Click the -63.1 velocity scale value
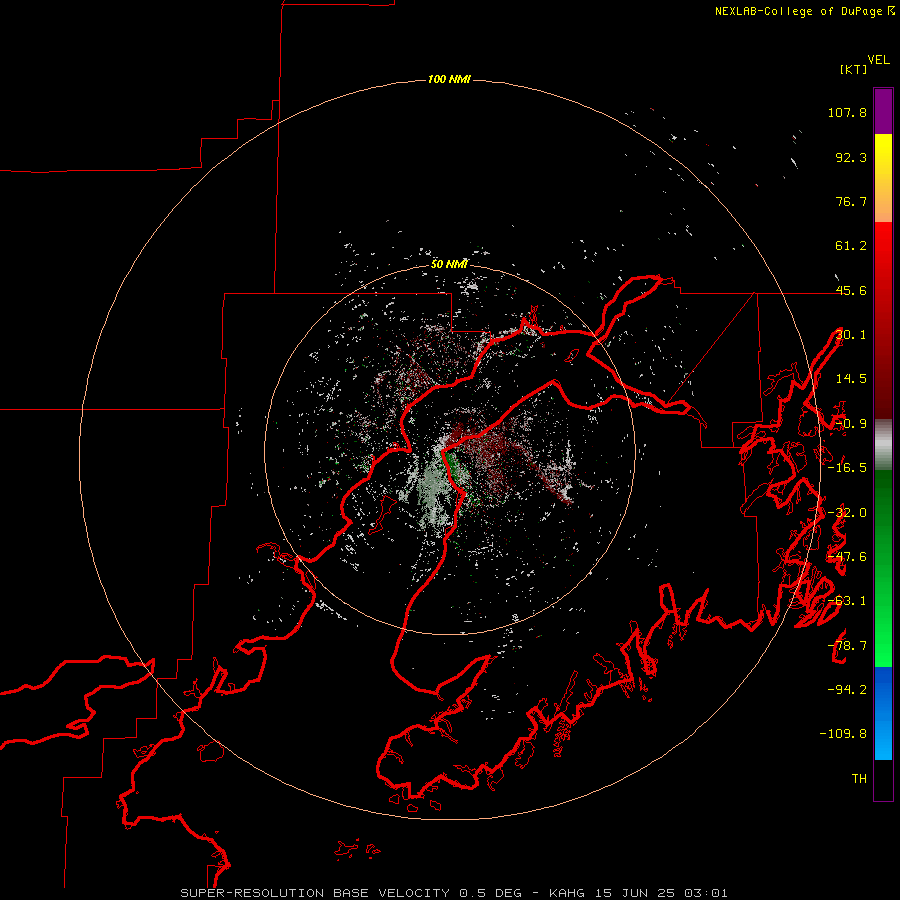Screen dimensions: 900x900 coord(847,601)
